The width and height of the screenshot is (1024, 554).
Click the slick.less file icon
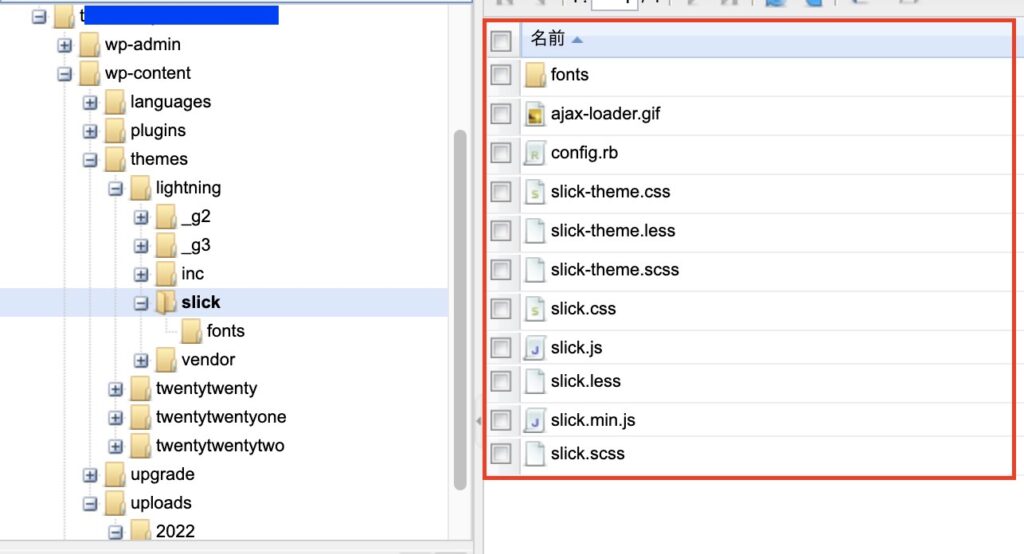coord(535,381)
